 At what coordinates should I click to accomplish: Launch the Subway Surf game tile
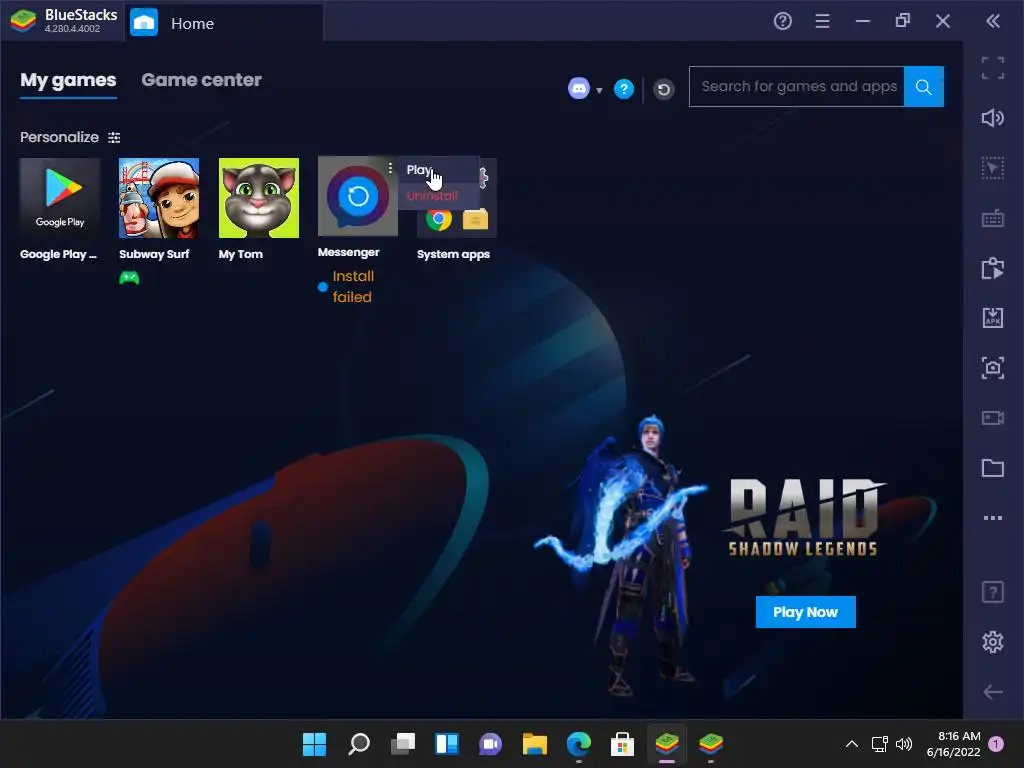159,198
